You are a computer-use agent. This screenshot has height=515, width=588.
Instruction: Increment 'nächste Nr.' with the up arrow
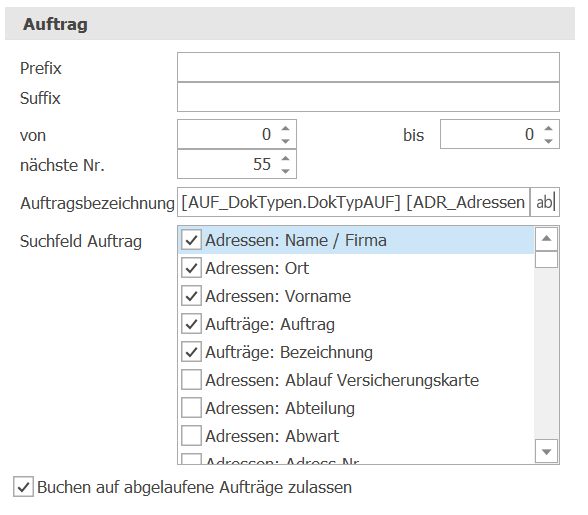[286, 158]
